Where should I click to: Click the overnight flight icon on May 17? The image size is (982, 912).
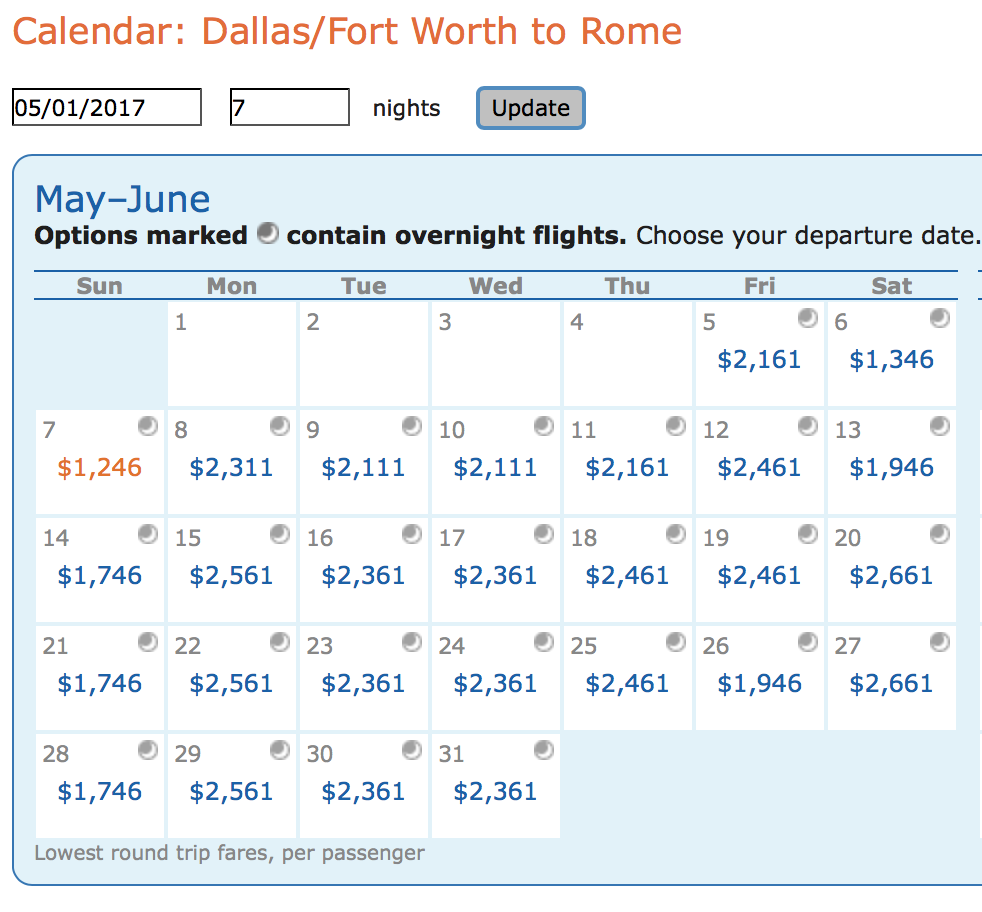click(x=544, y=534)
